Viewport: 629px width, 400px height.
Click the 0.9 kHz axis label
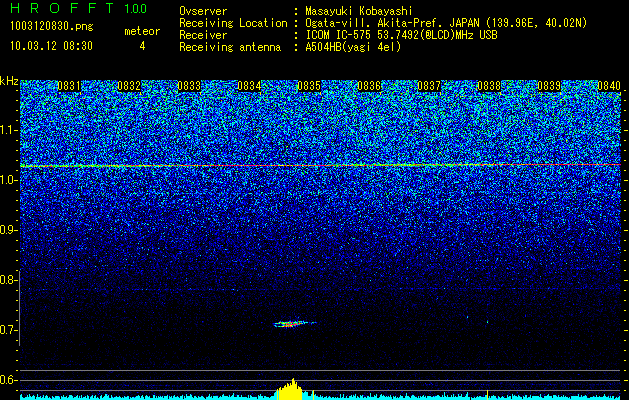(x=7, y=230)
